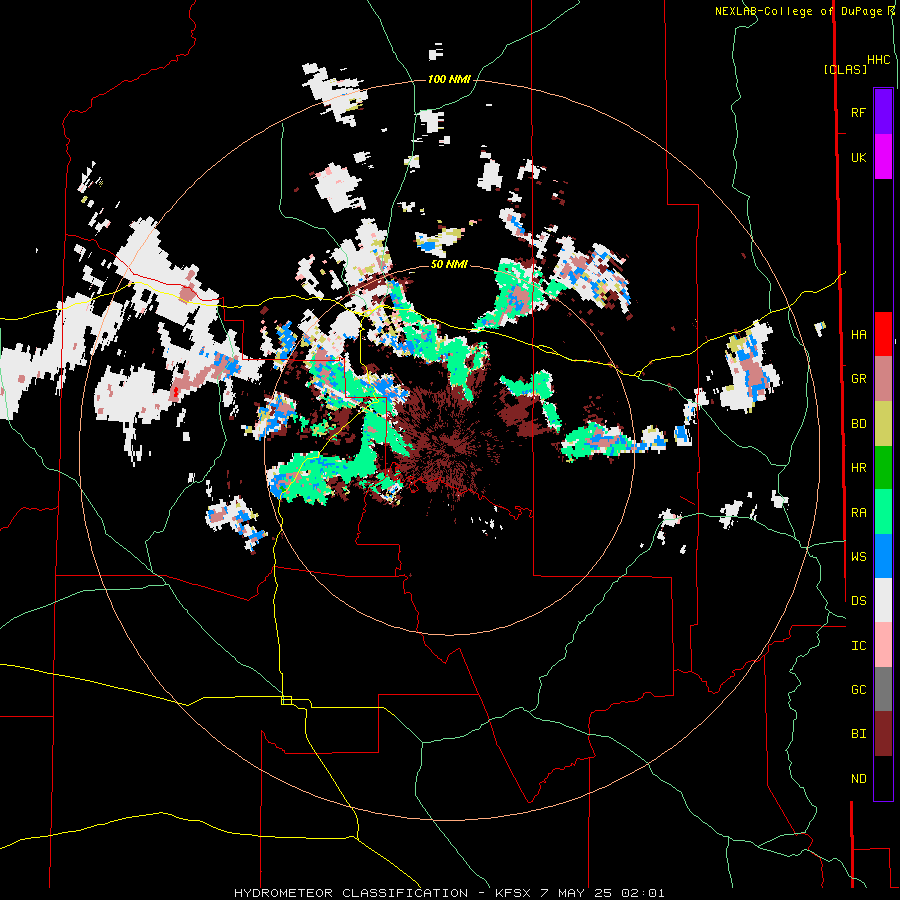Click the magenta UK legend swatch

[883, 157]
